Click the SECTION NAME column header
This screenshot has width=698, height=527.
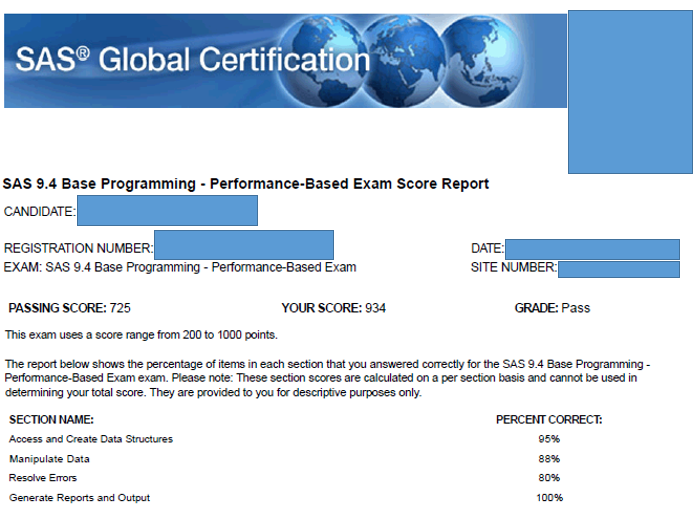[x=51, y=420]
